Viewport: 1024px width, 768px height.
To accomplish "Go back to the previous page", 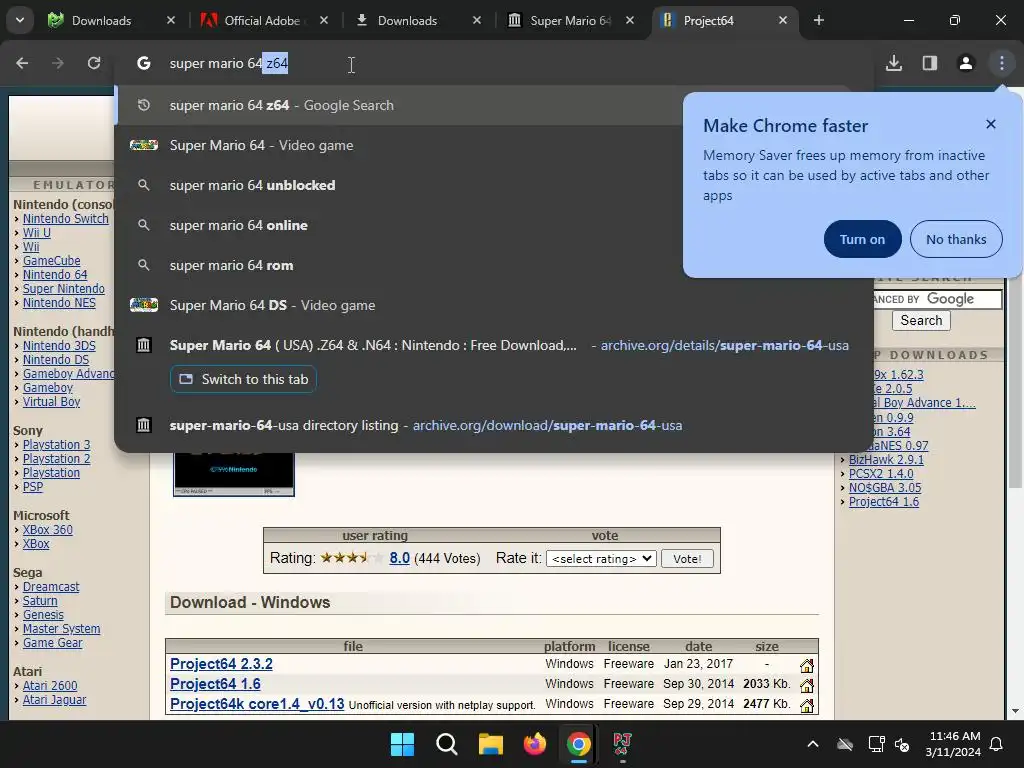I will (x=22, y=63).
